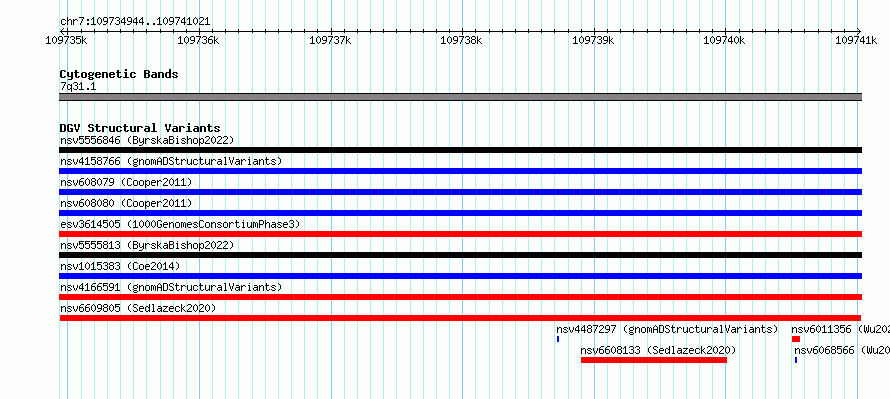Click the blue bar for nsv4158766
The width and height of the screenshot is (890, 399).
460,171
